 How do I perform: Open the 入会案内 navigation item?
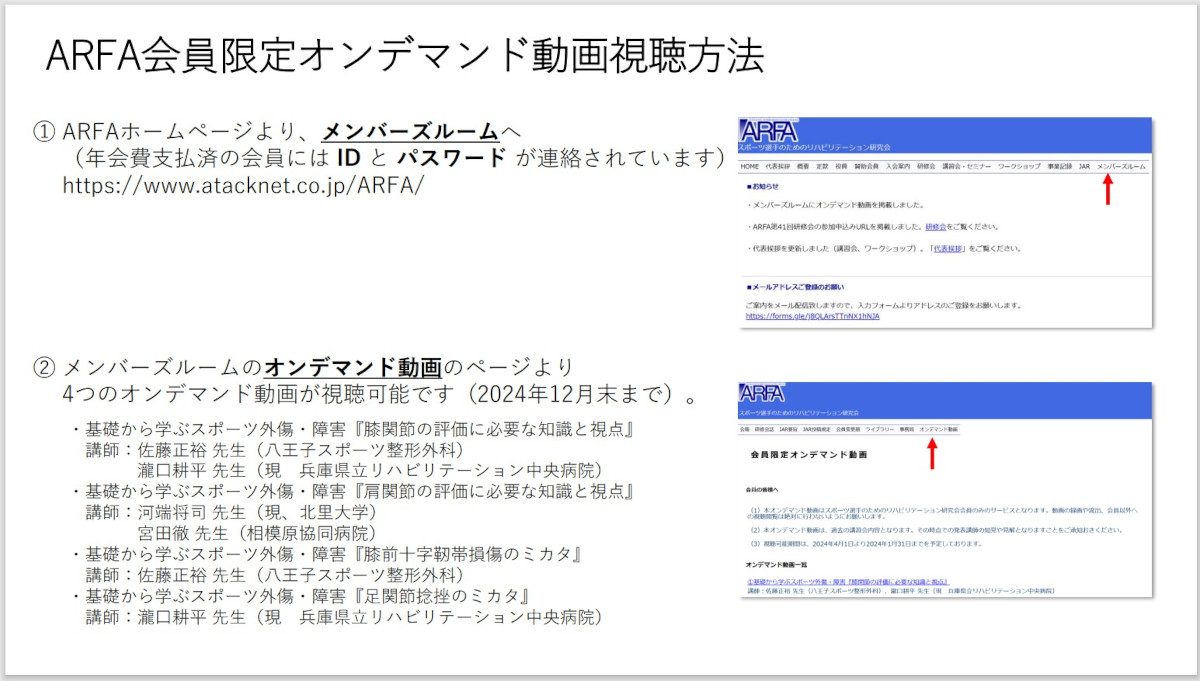click(x=898, y=166)
